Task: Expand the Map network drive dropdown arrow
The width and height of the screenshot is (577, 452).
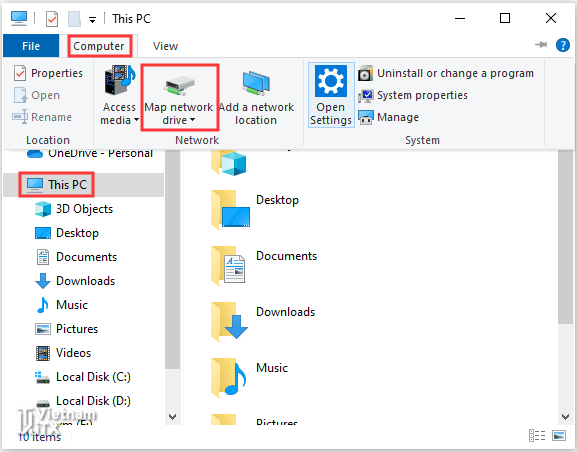Action: tap(192, 120)
